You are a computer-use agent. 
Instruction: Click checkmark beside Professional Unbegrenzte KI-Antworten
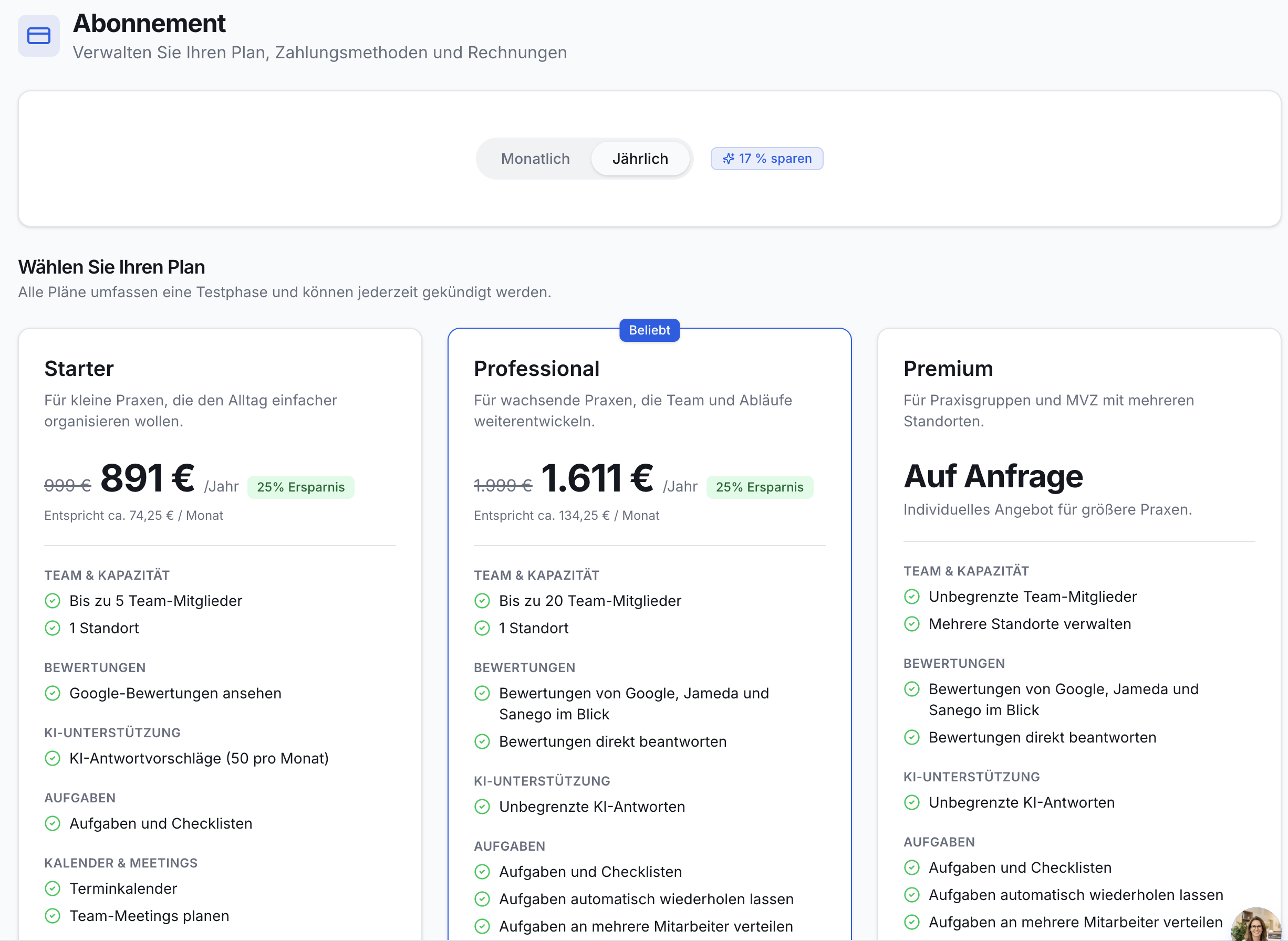pyautogui.click(x=482, y=807)
